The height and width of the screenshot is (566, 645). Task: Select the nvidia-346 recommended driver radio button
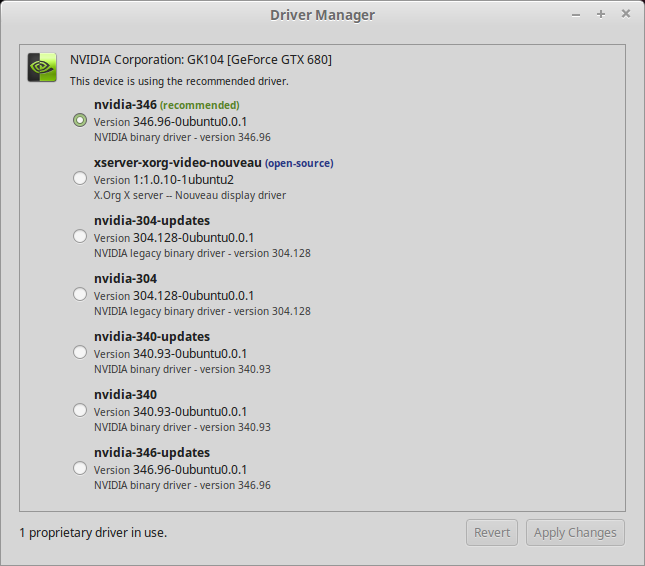click(x=80, y=120)
